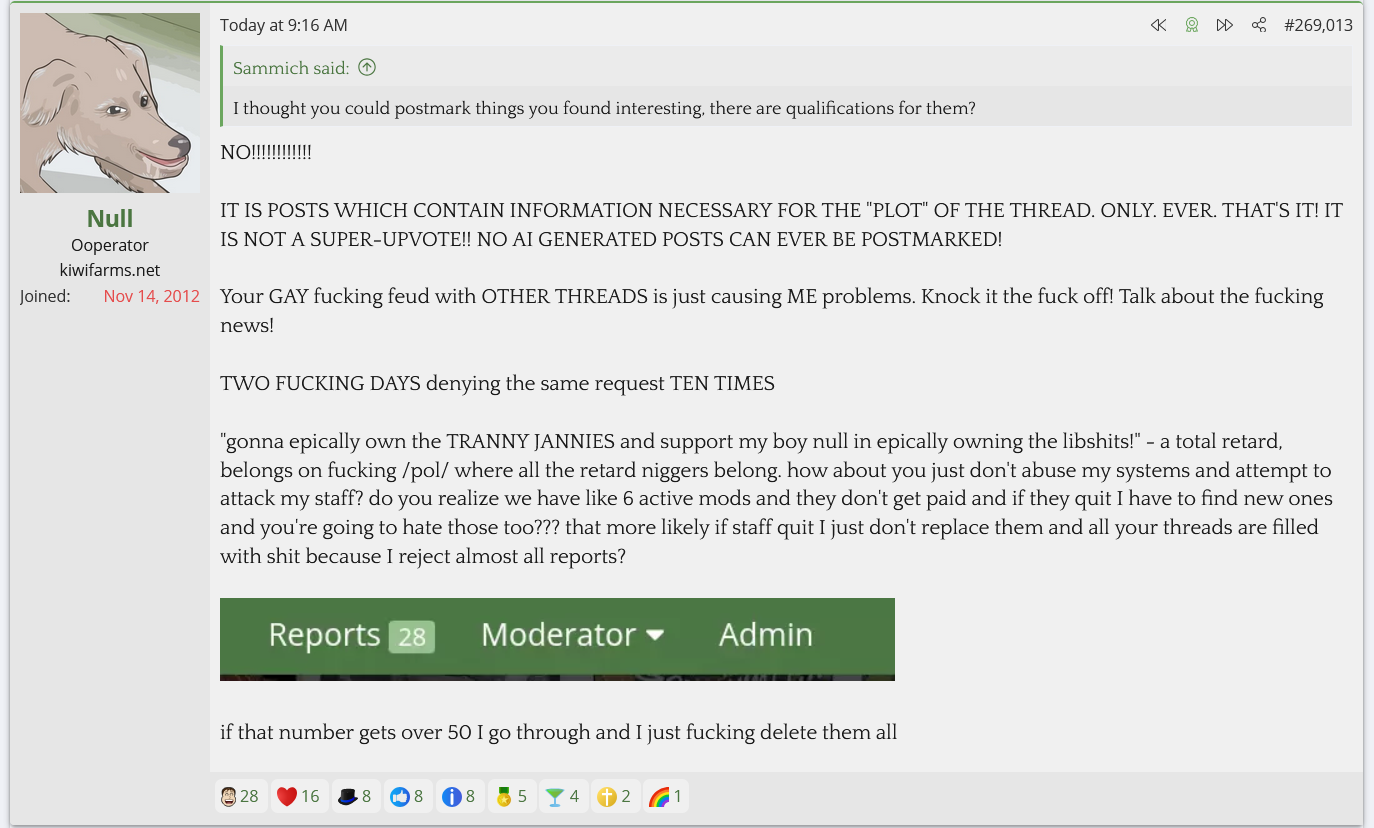This screenshot has width=1374, height=828.
Task: Click the blue thumbs up reaction
Action: coord(407,796)
